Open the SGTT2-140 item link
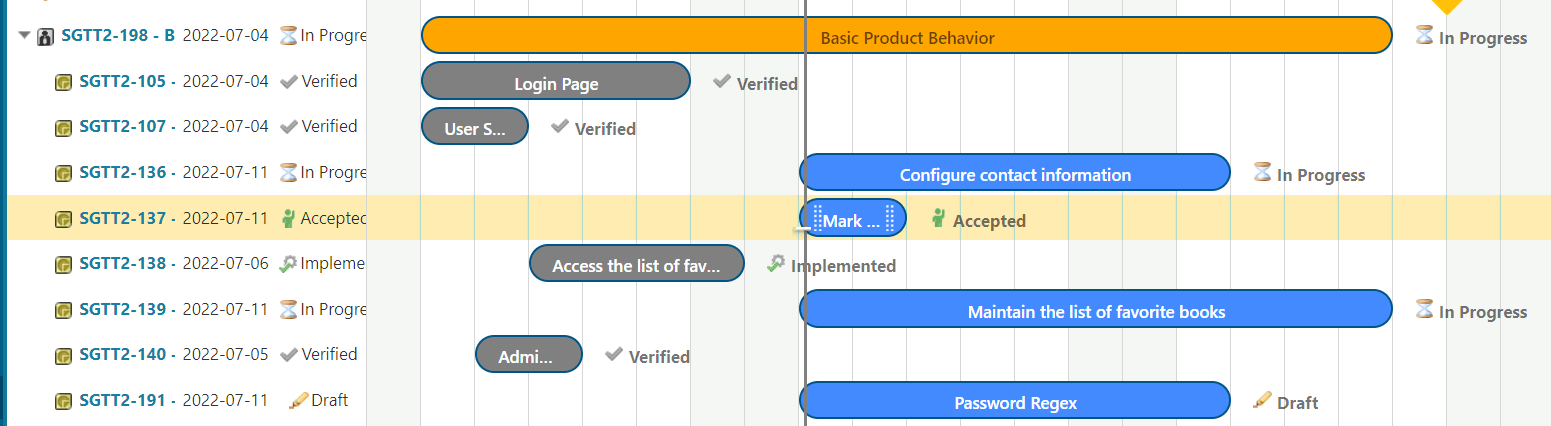Image resolution: width=1551 pixels, height=426 pixels. [128, 354]
